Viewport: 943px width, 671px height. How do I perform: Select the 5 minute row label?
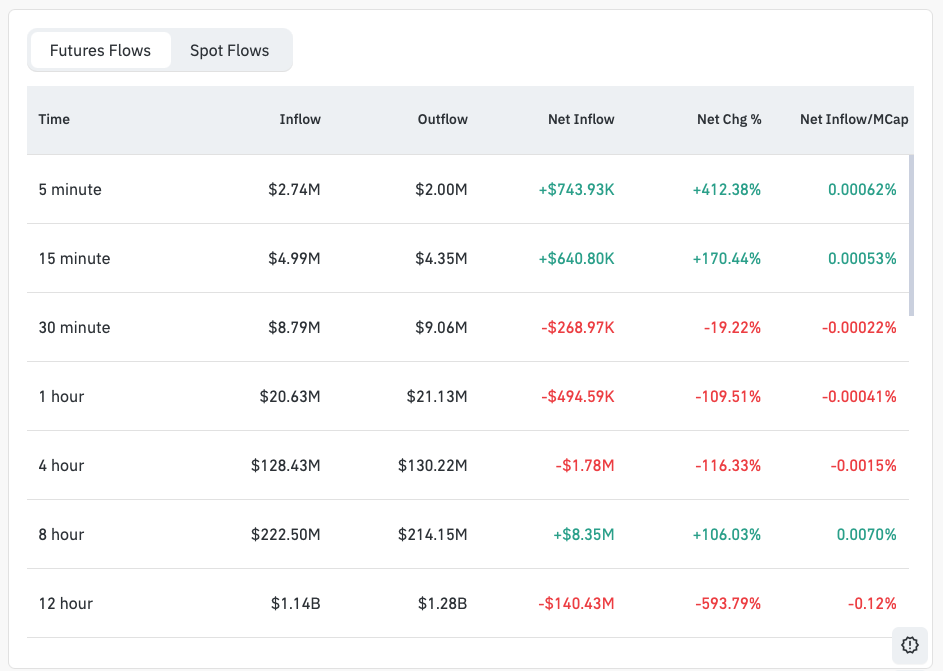coord(70,189)
